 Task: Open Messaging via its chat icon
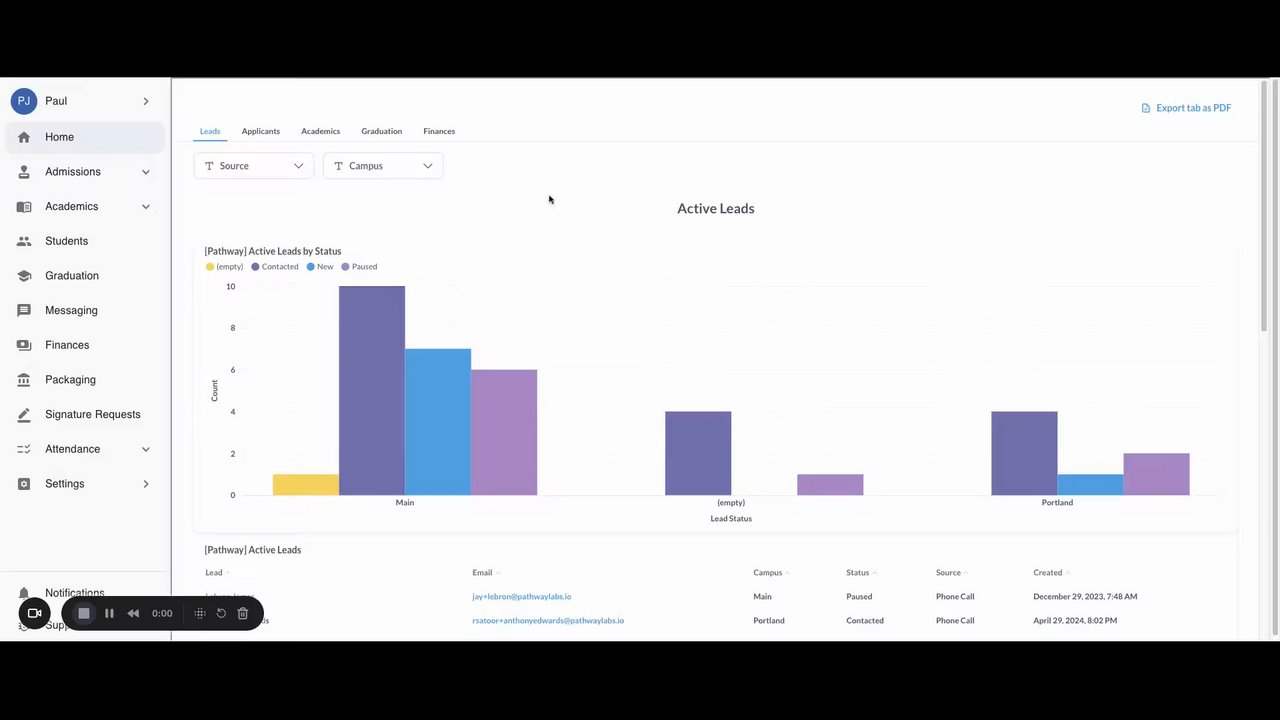[x=24, y=310]
